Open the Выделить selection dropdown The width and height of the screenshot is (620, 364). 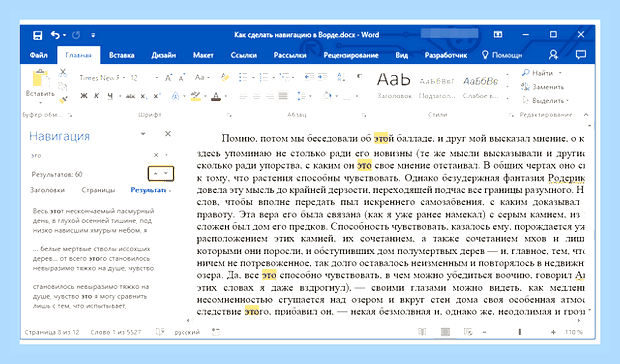tap(546, 101)
